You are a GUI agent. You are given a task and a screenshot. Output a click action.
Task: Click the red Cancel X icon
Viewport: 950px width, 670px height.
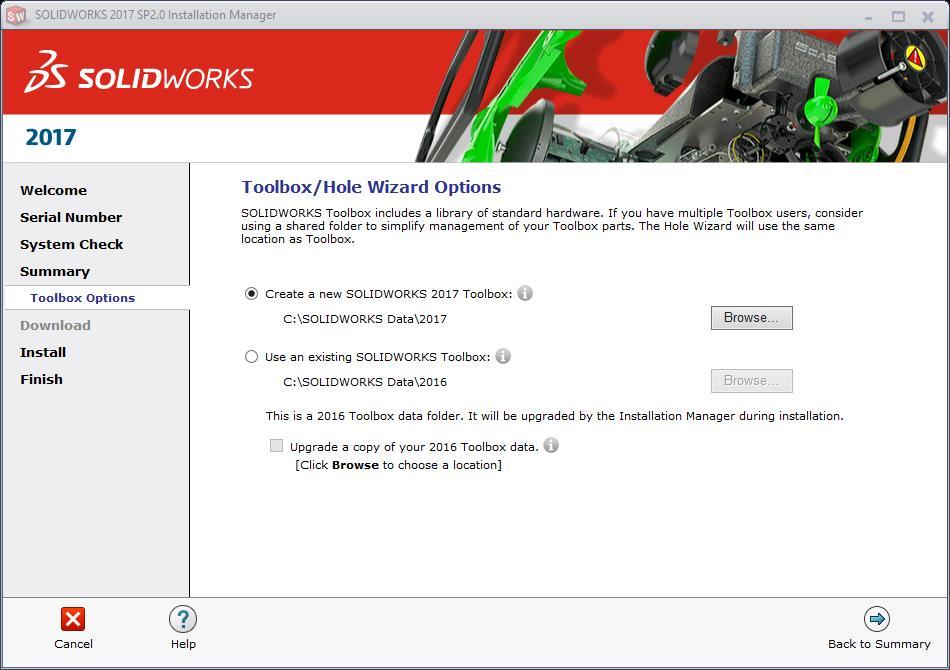click(x=73, y=619)
